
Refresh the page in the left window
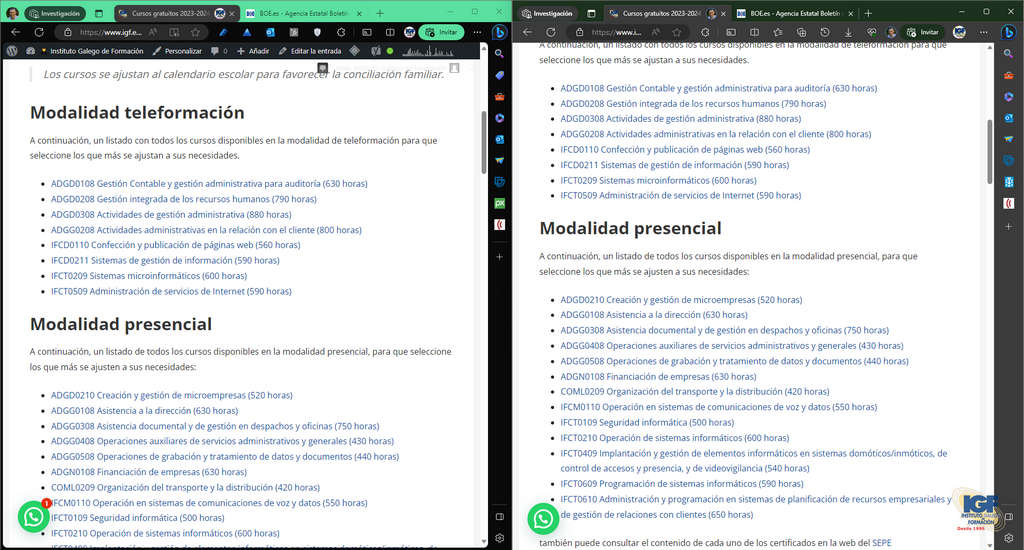[41, 32]
